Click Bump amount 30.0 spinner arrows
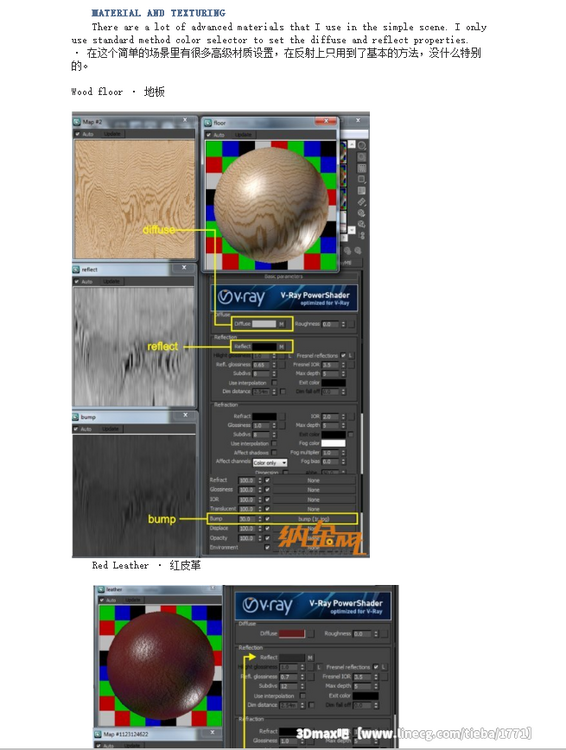 [x=260, y=518]
